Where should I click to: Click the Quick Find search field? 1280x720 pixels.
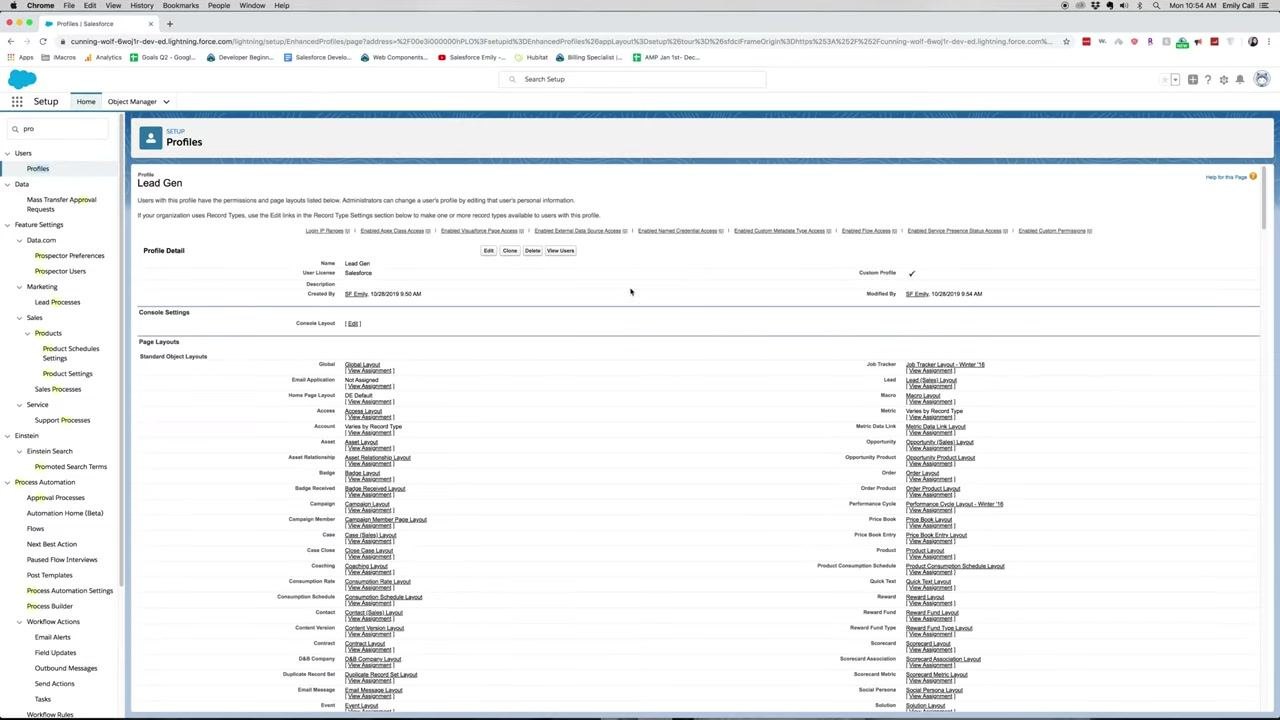click(58, 129)
